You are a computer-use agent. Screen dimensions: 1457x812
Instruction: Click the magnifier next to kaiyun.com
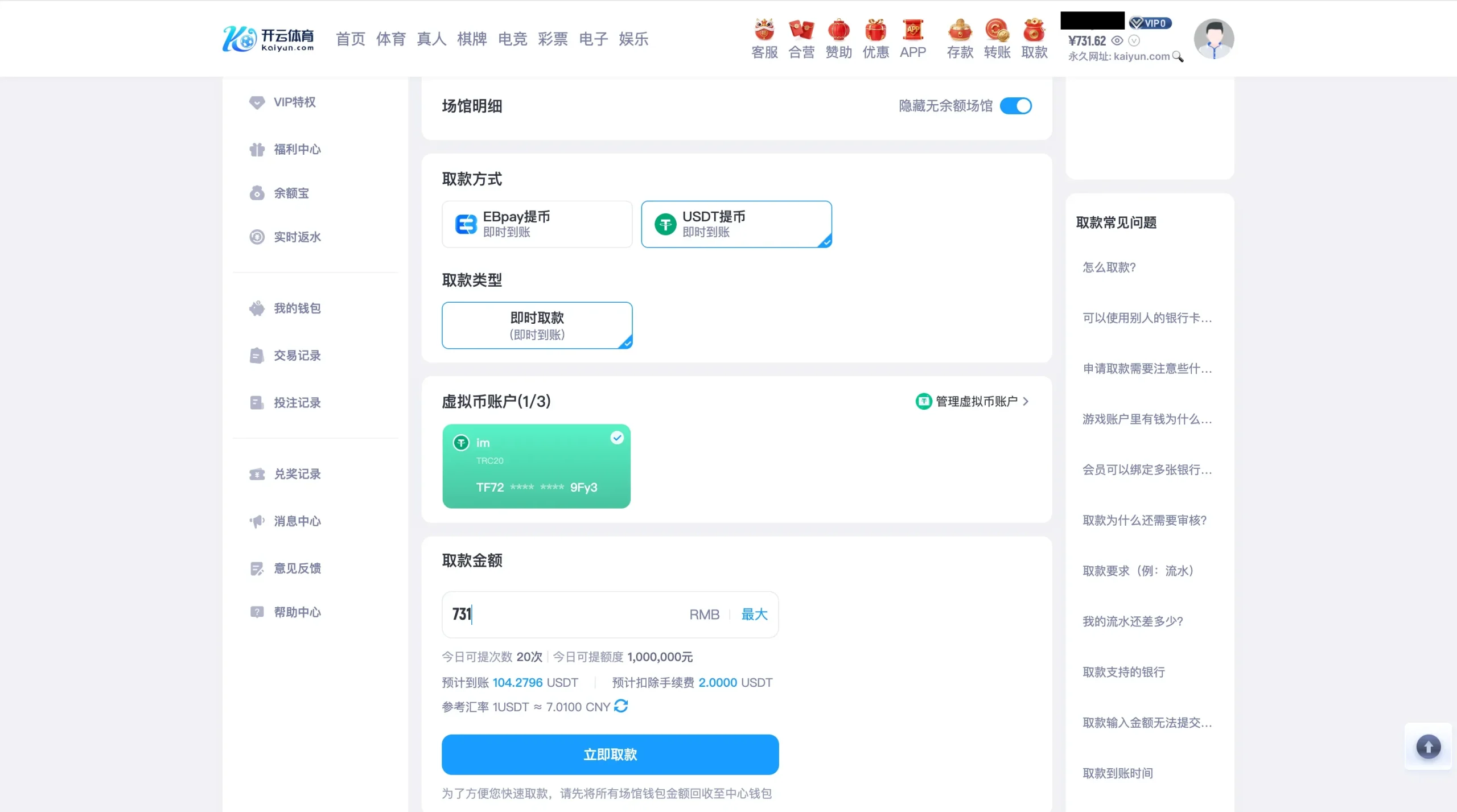pos(1178,56)
